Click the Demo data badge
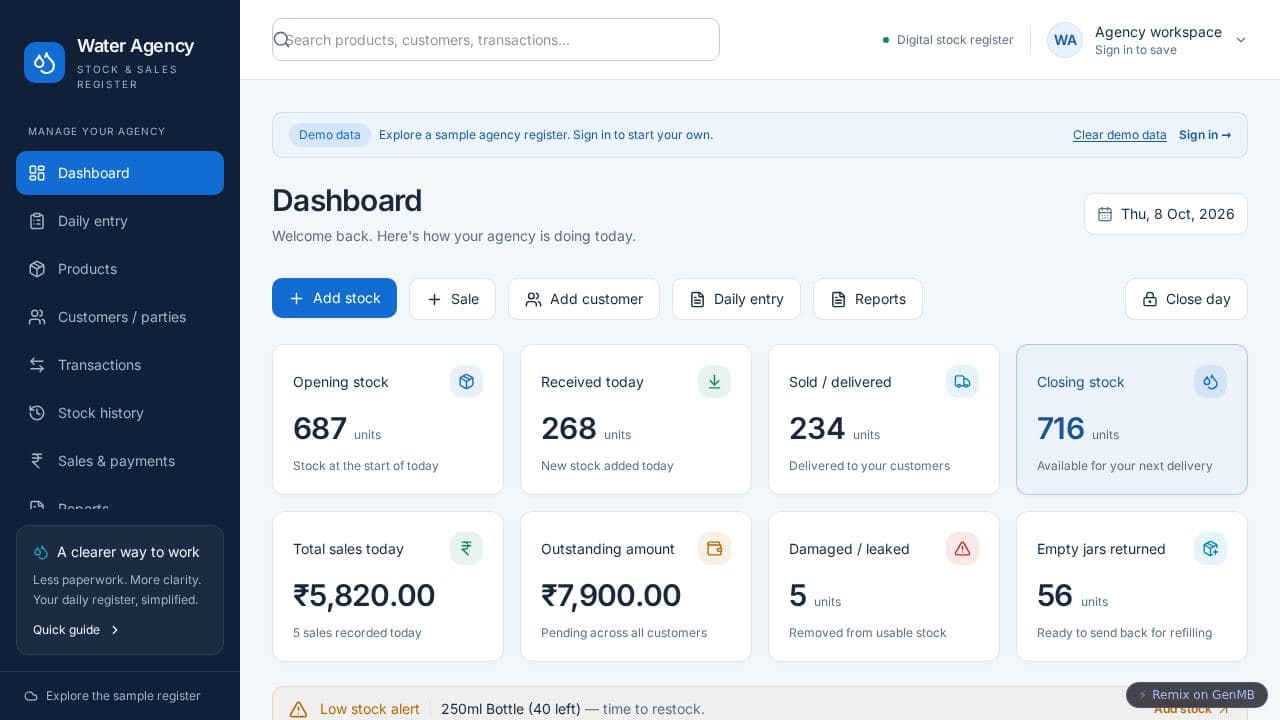Image resolution: width=1280 pixels, height=720 pixels. [x=330, y=135]
